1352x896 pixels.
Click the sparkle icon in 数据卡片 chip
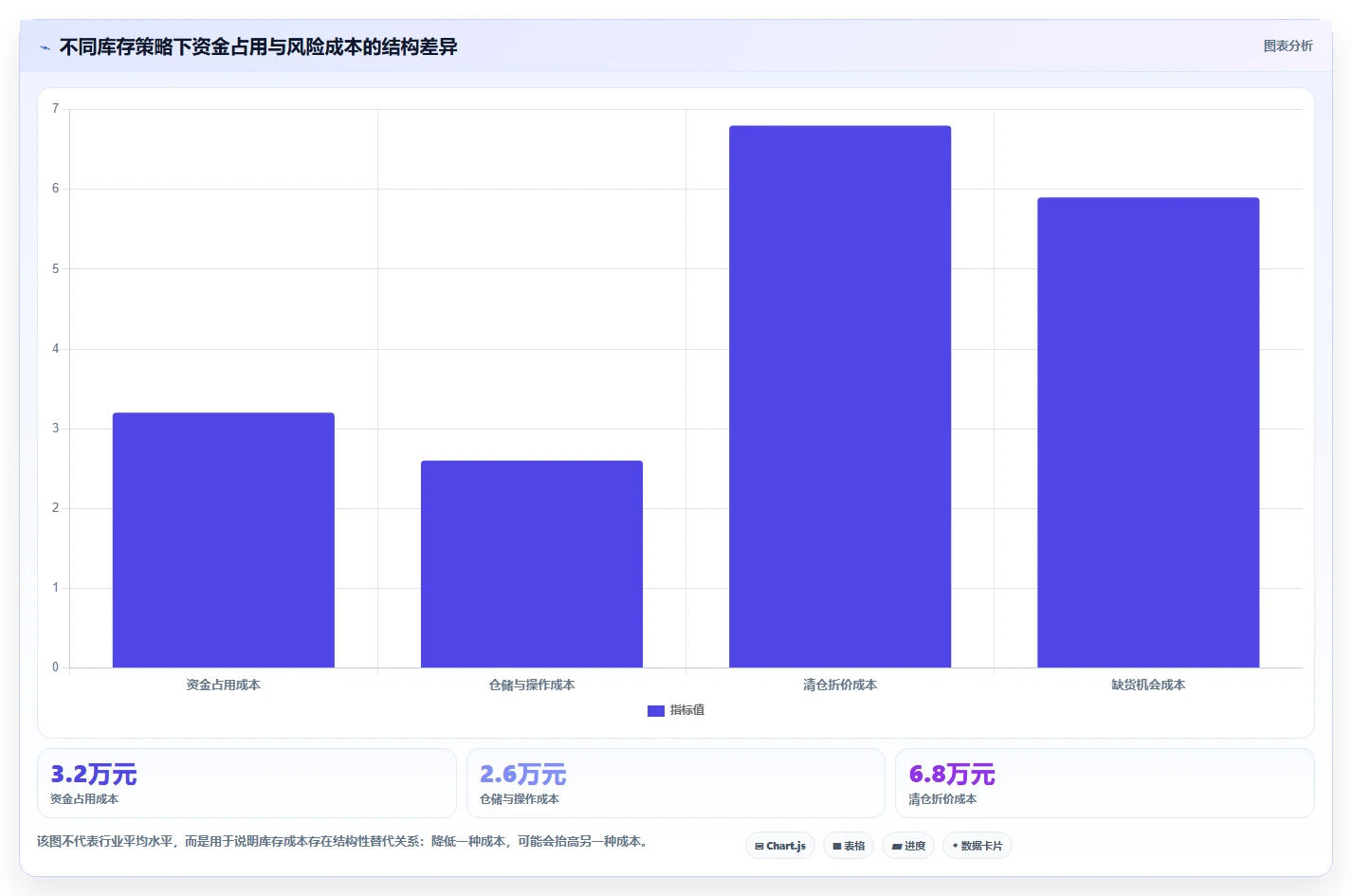pos(956,846)
